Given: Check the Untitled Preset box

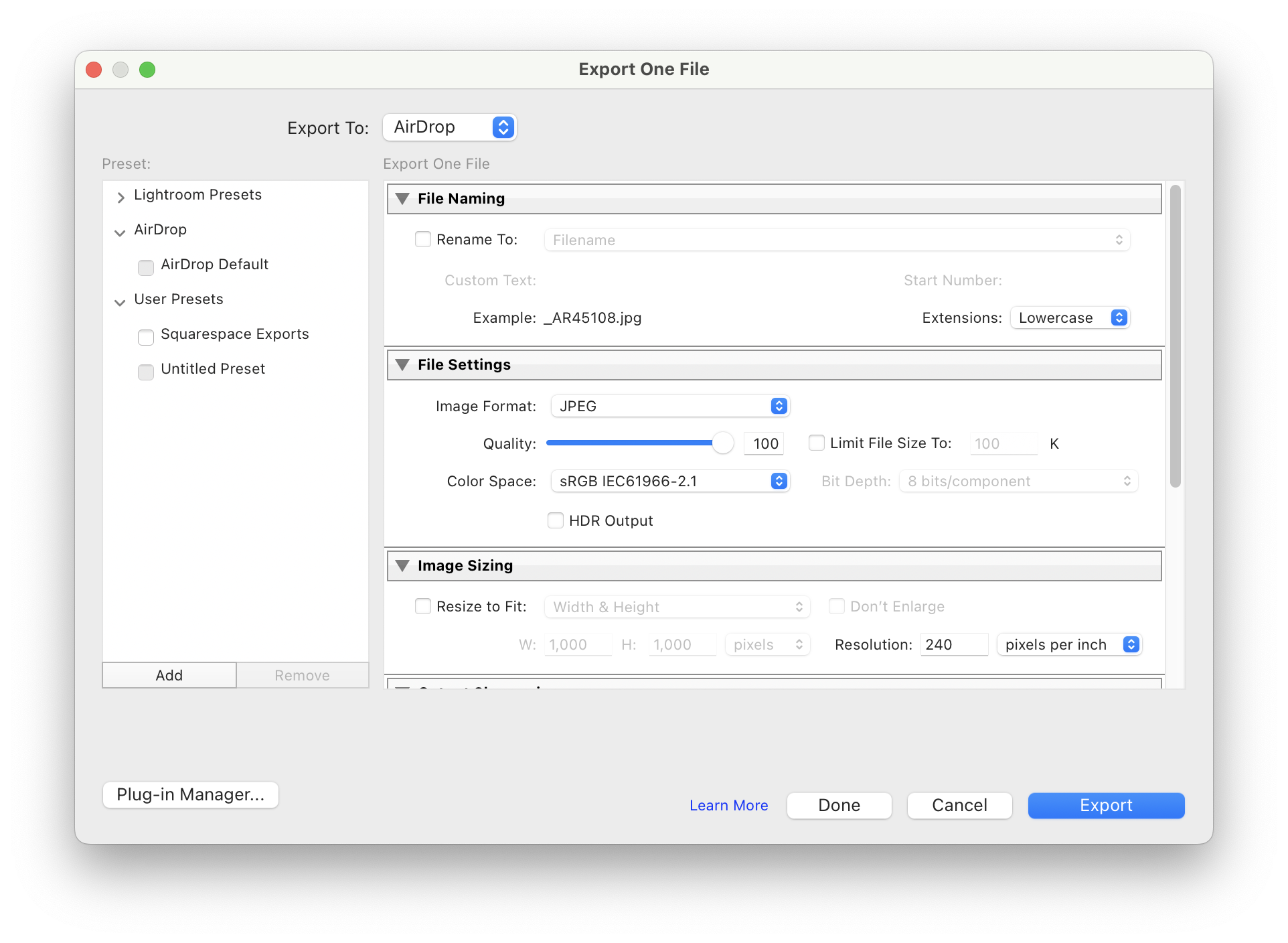Looking at the screenshot, I should [146, 372].
